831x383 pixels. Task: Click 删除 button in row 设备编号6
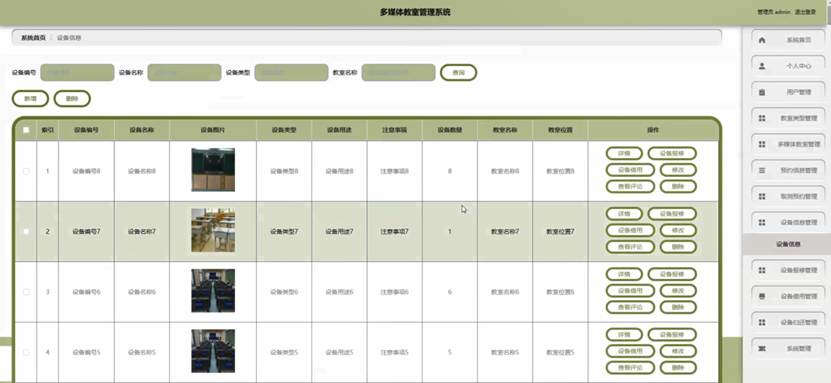(678, 307)
